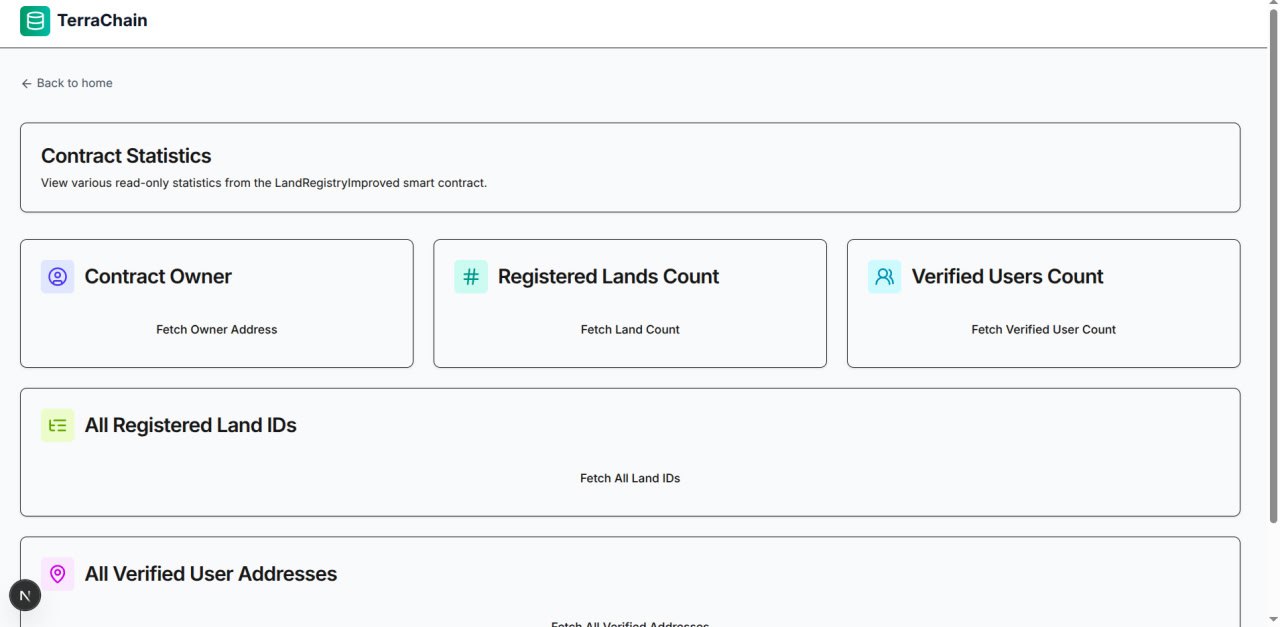Click the list icon on All Registered Land IDs
Screen dimensions: 1280x627
tap(57, 425)
